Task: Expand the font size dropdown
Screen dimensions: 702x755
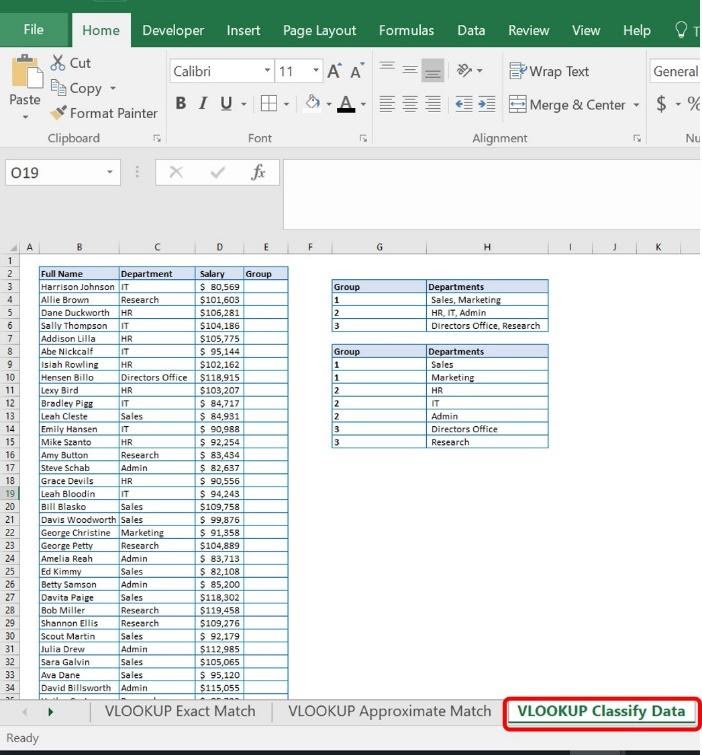Action: click(x=316, y=71)
